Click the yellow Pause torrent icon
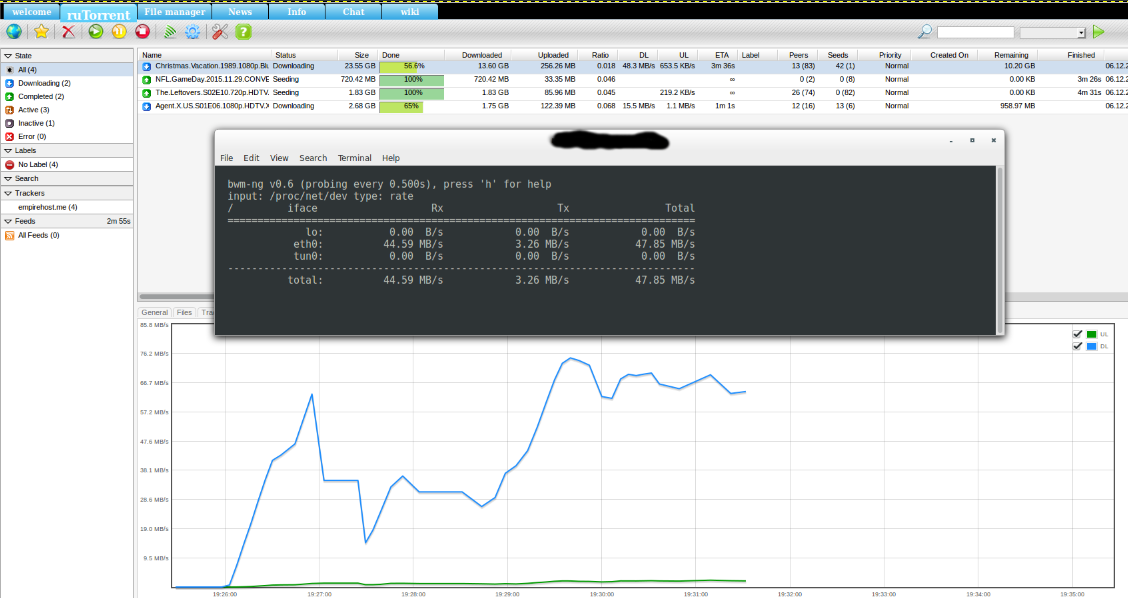The width and height of the screenshot is (1128, 598). 119,32
